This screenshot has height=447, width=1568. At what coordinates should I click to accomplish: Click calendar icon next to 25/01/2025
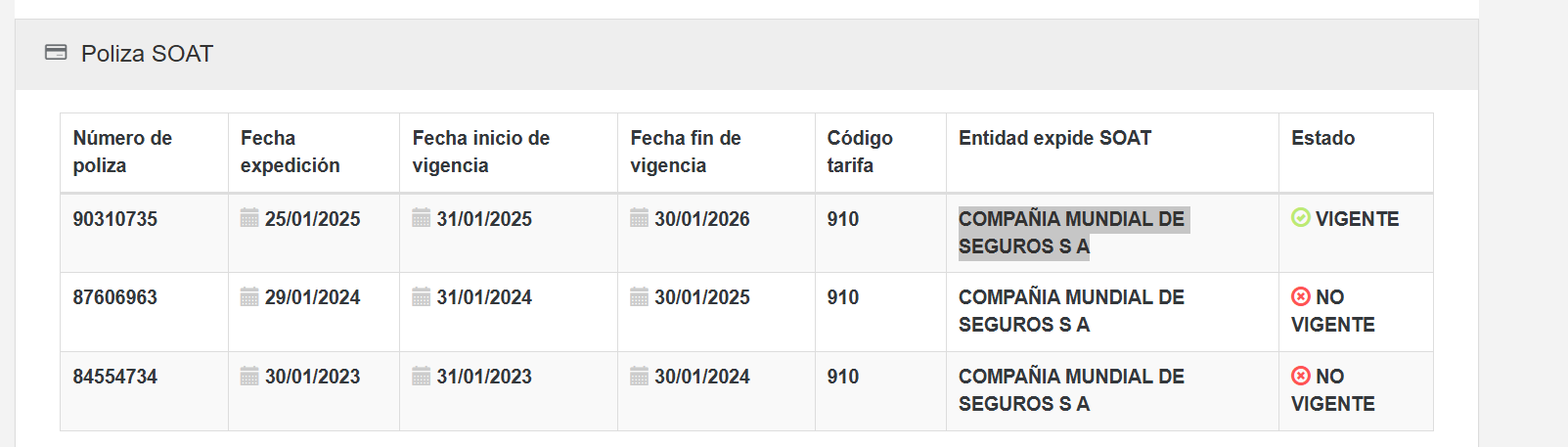[249, 217]
